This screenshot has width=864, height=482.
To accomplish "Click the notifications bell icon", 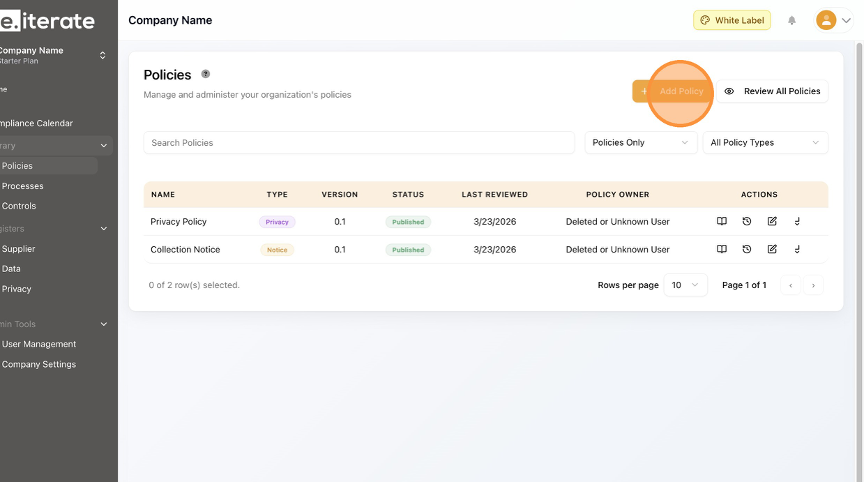I will tap(793, 20).
